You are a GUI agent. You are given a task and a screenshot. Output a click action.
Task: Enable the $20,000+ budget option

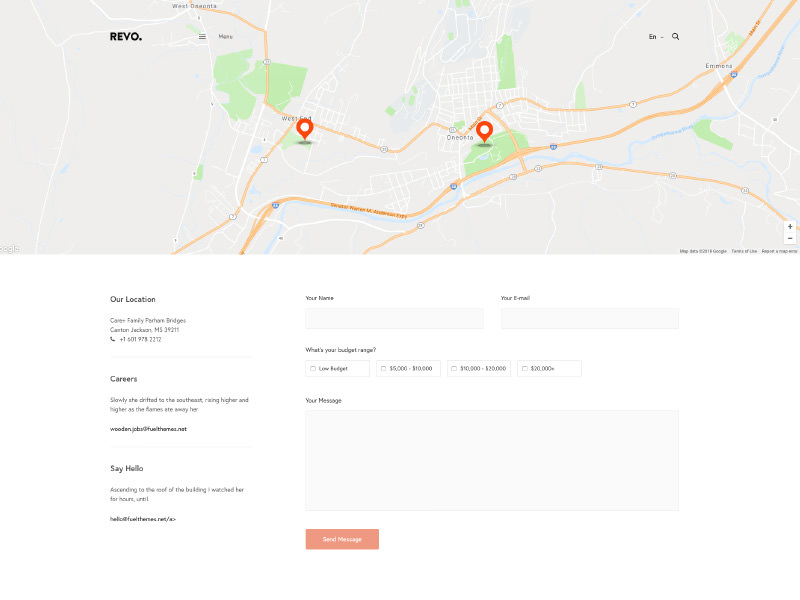[x=524, y=369]
